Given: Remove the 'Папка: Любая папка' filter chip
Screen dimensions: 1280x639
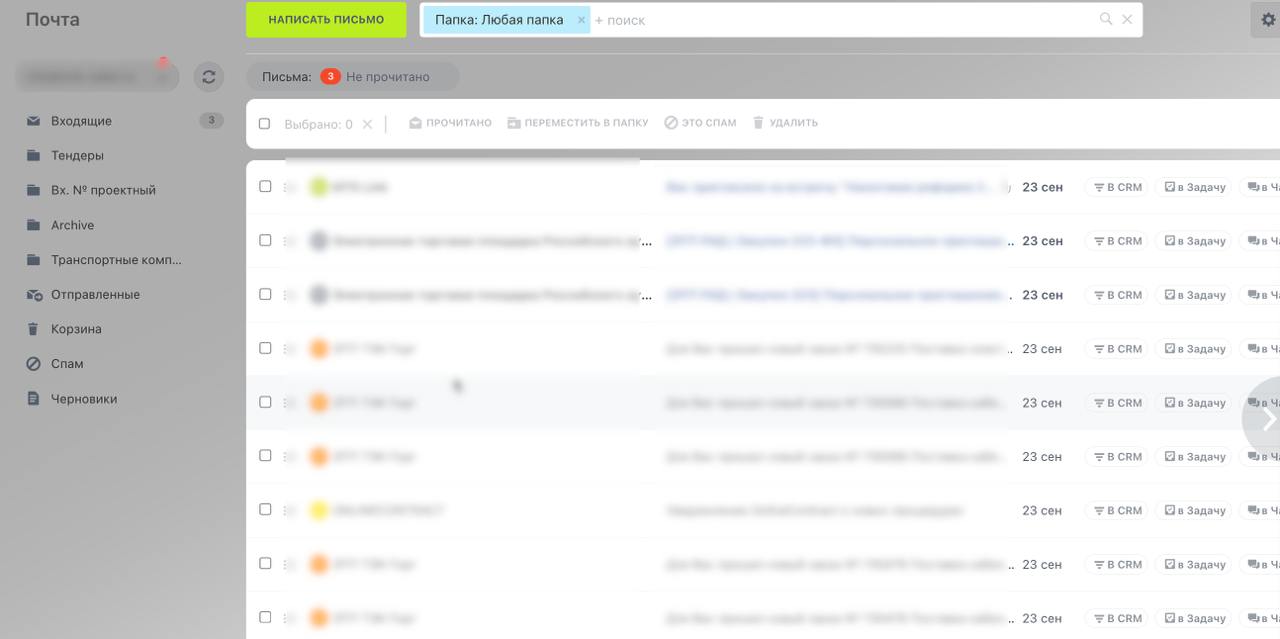Looking at the screenshot, I should coord(581,20).
